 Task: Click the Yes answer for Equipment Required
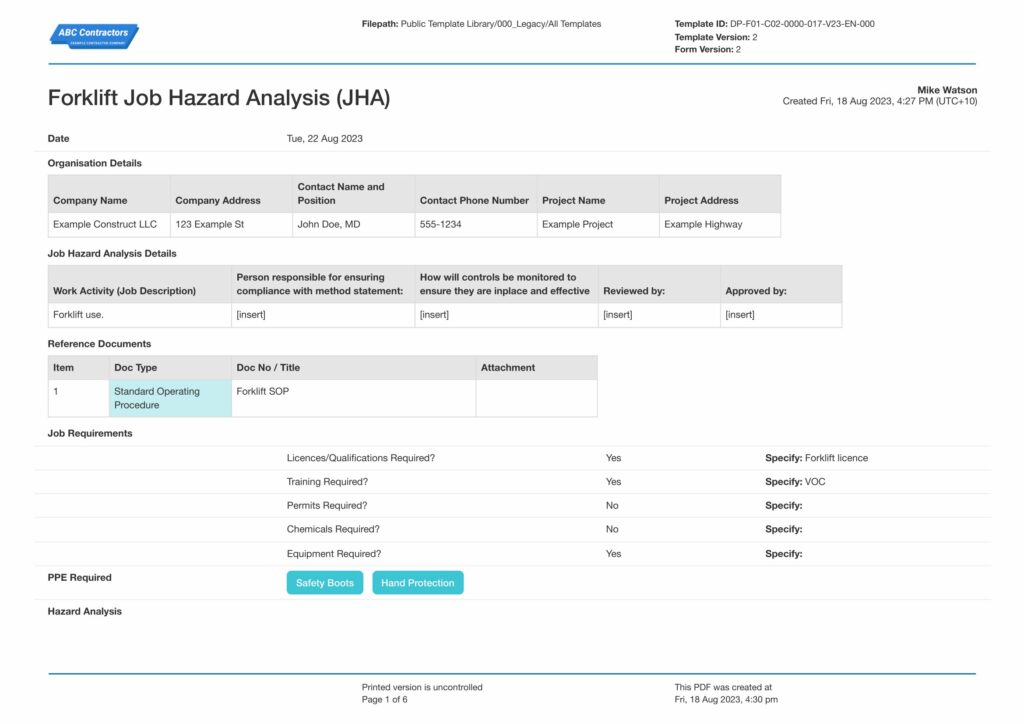(x=613, y=554)
